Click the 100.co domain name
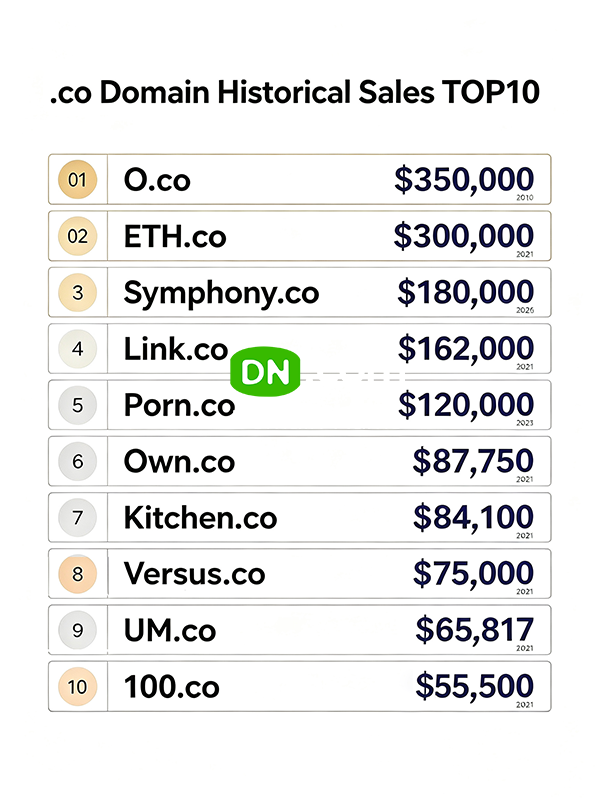 [171, 687]
